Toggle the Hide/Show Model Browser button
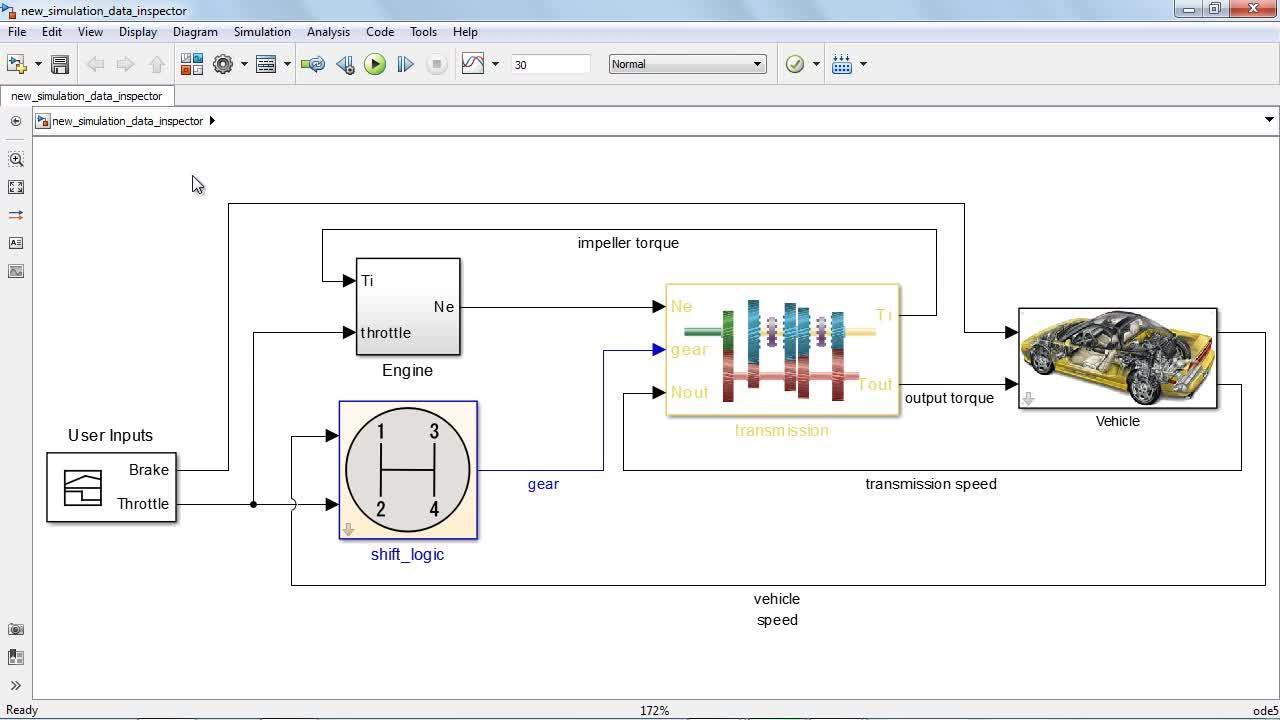 pos(16,121)
